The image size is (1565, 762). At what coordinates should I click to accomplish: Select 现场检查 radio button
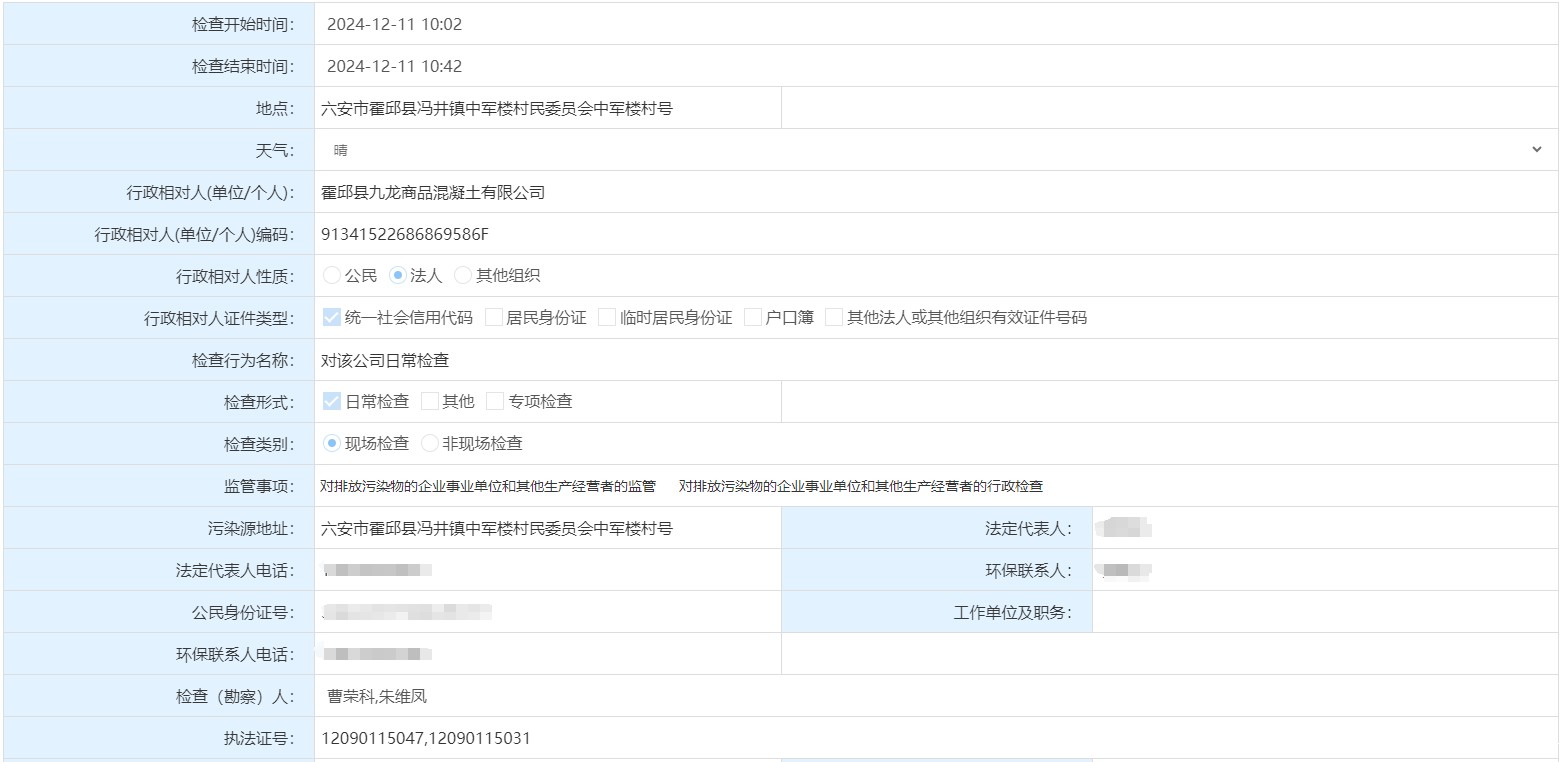click(x=332, y=444)
